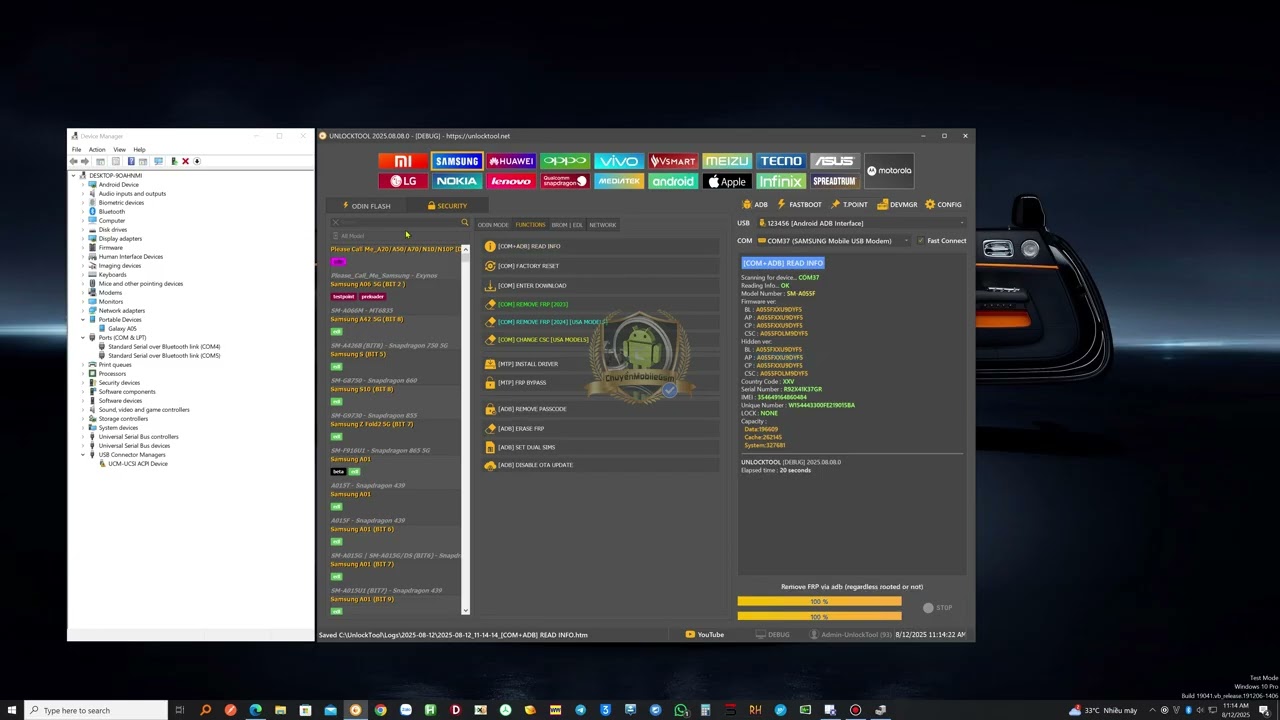Select the MediaTek brand icon
This screenshot has width=1280, height=720.
[x=619, y=181]
